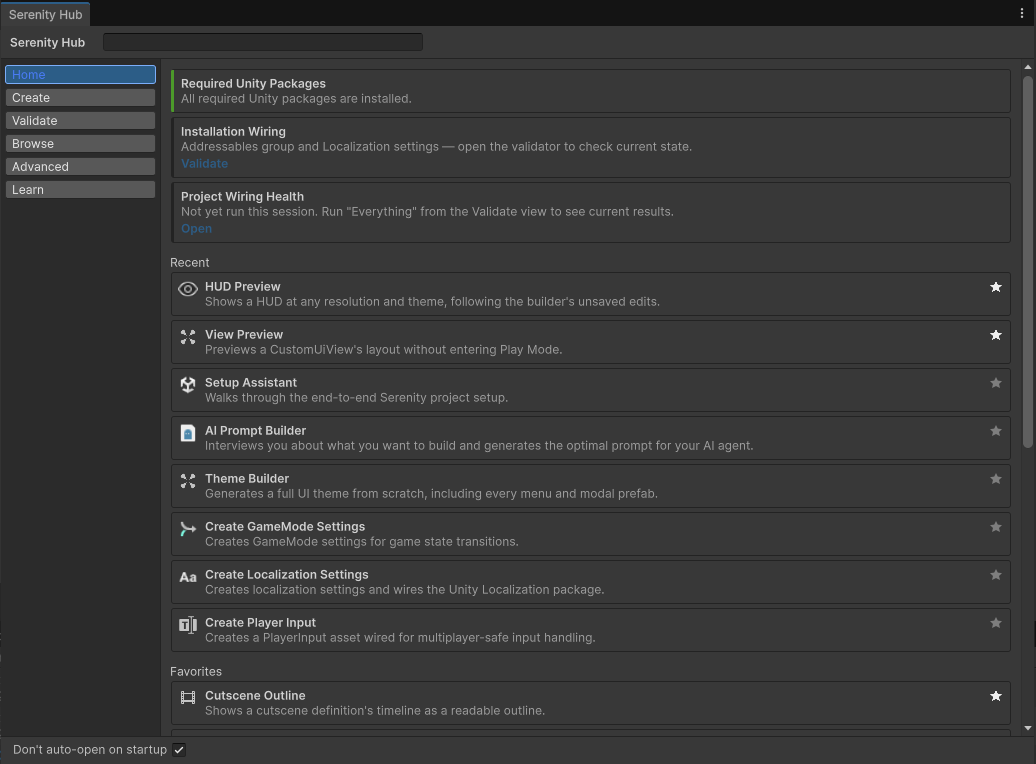Click the Project Wiring Health heading

click(x=242, y=197)
